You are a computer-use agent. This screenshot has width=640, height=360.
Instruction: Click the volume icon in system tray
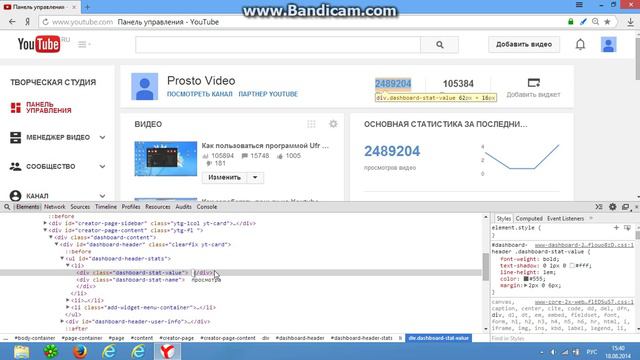[x=553, y=352]
